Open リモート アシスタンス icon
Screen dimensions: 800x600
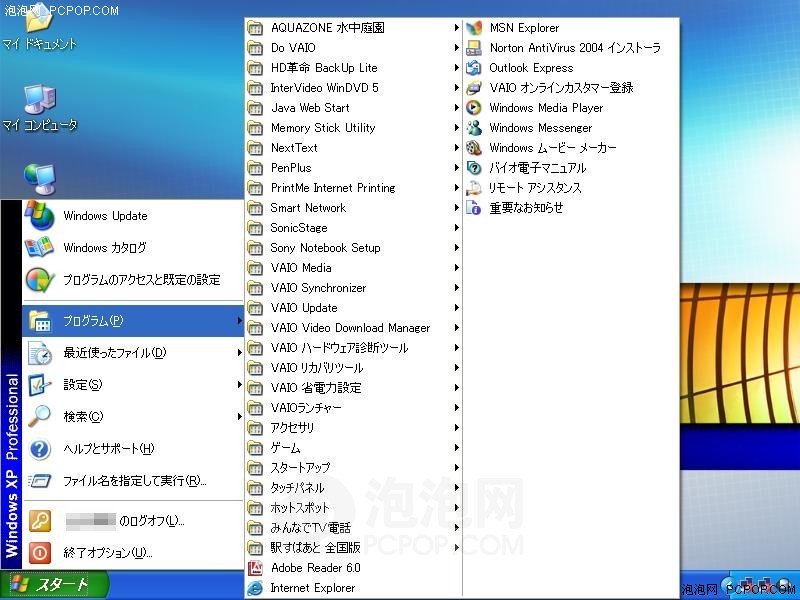(x=474, y=188)
